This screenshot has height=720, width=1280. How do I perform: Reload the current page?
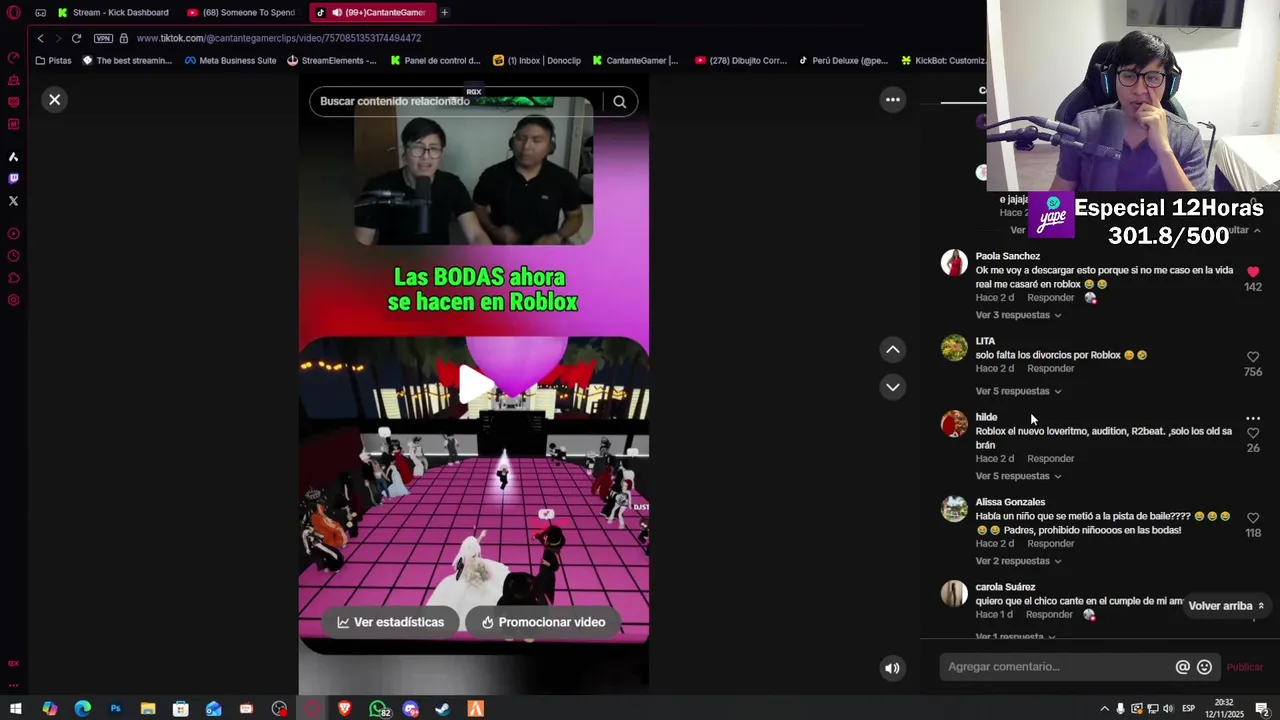76,38
